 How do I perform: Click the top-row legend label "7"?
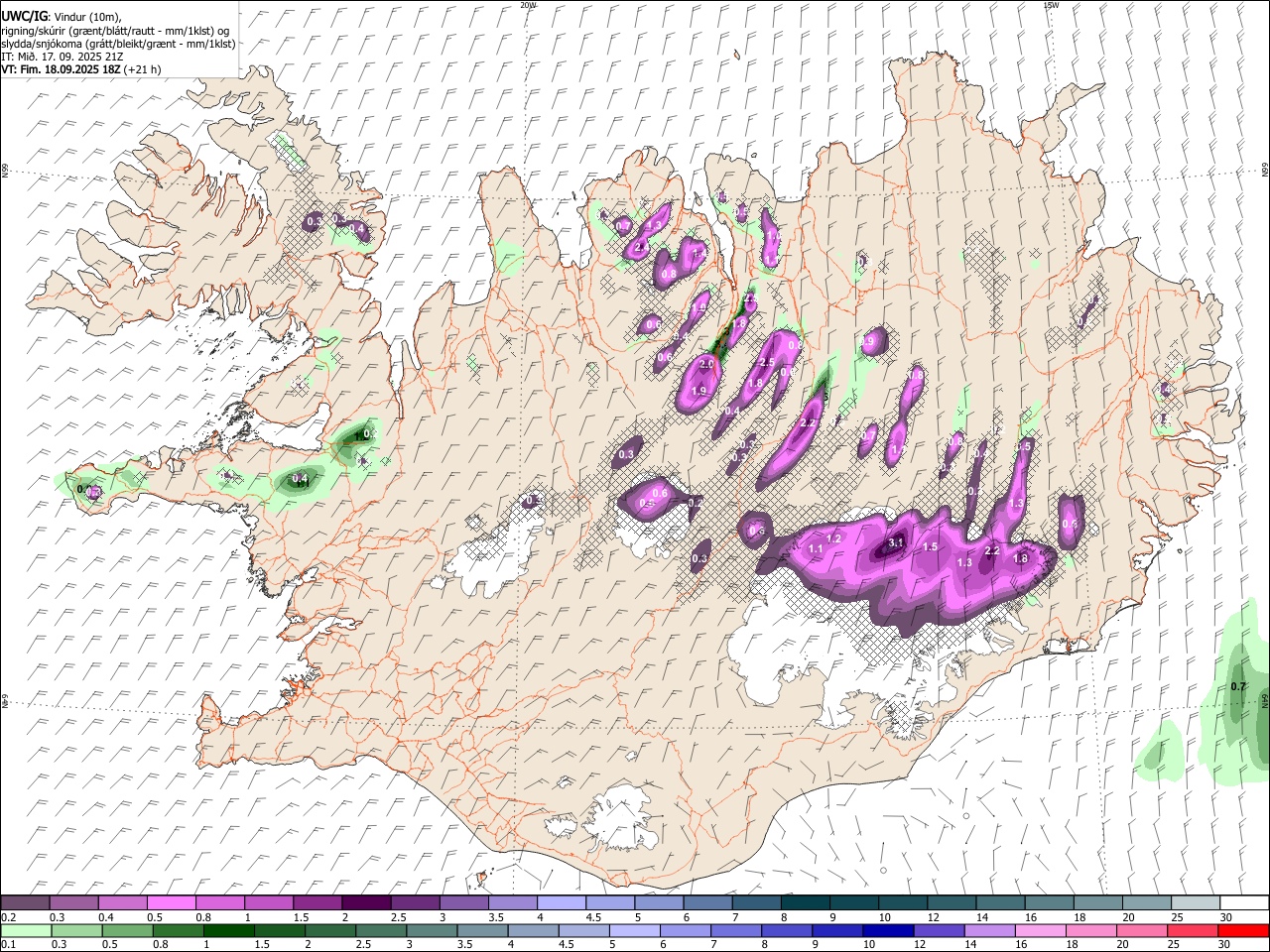coord(734,917)
